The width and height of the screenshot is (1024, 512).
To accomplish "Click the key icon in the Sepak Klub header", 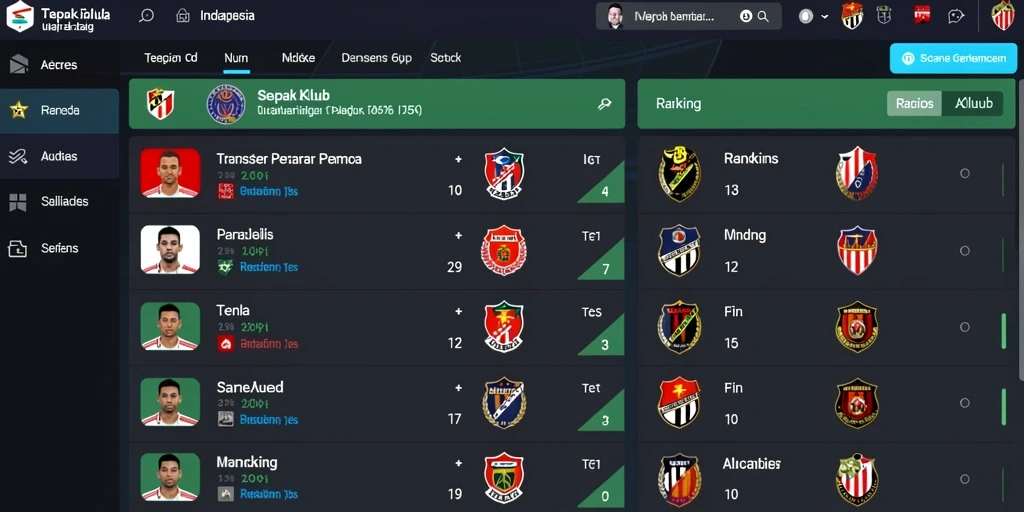I will 604,104.
